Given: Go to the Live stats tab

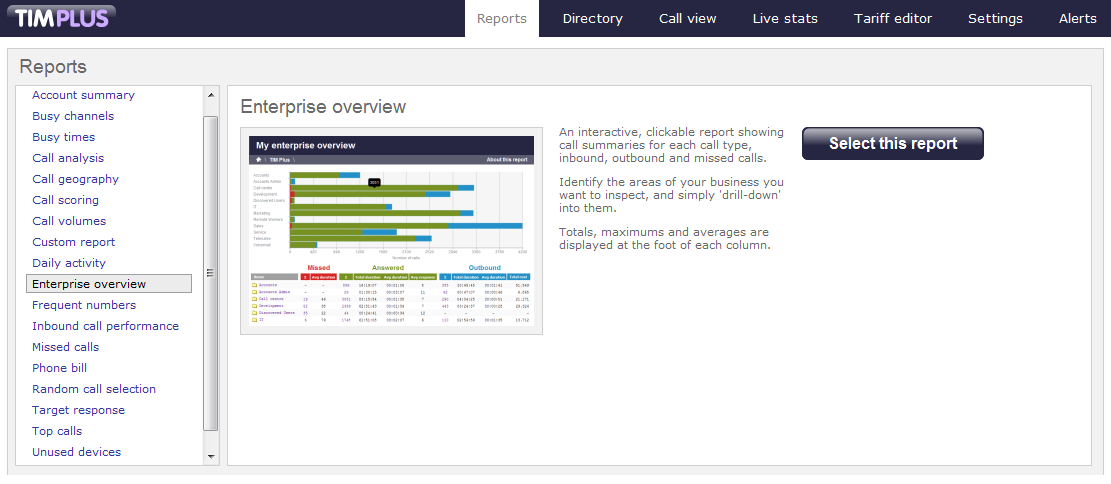Looking at the screenshot, I should (x=785, y=19).
